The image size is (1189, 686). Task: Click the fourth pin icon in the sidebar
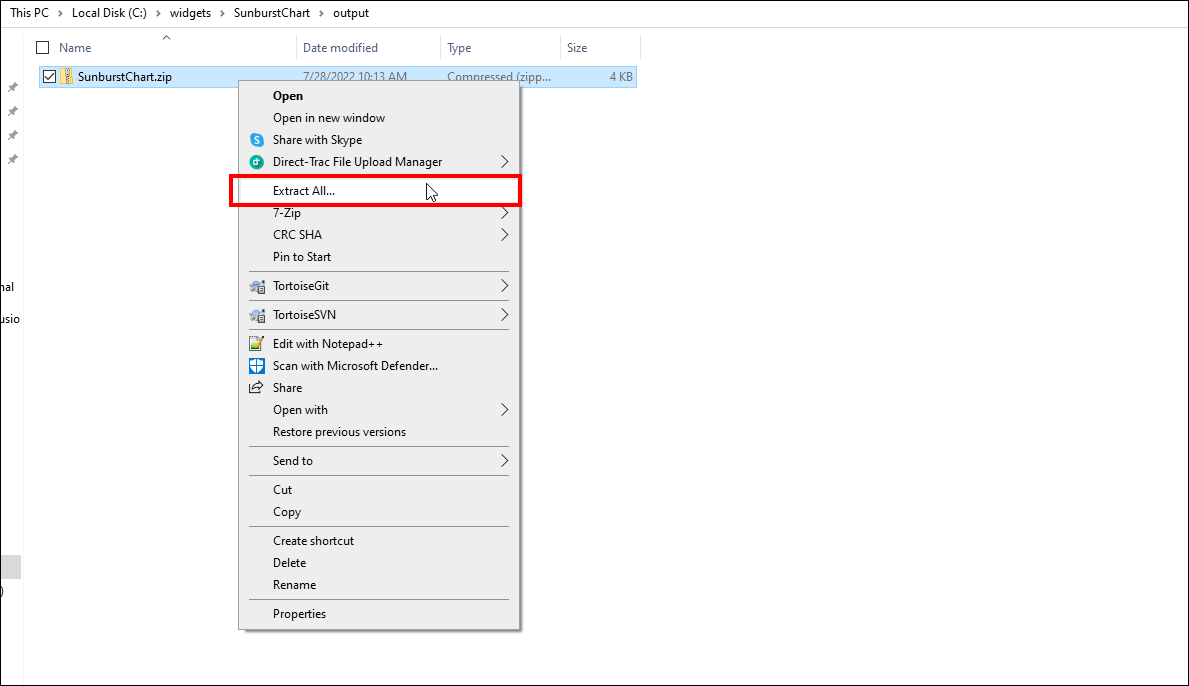pos(13,160)
